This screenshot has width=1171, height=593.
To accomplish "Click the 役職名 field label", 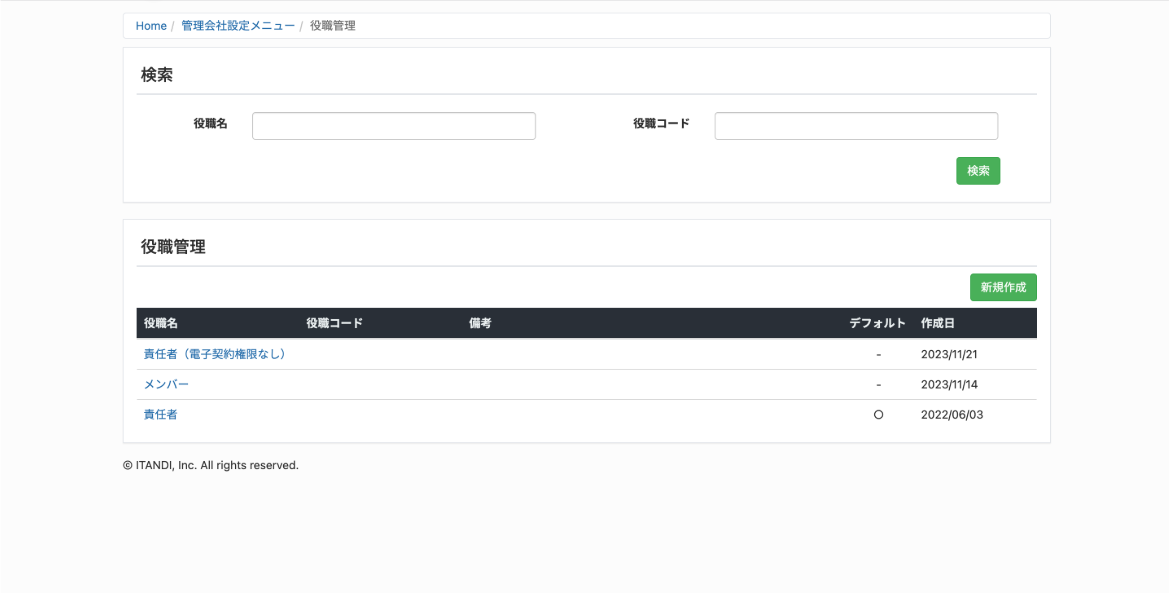I will [x=211, y=124].
